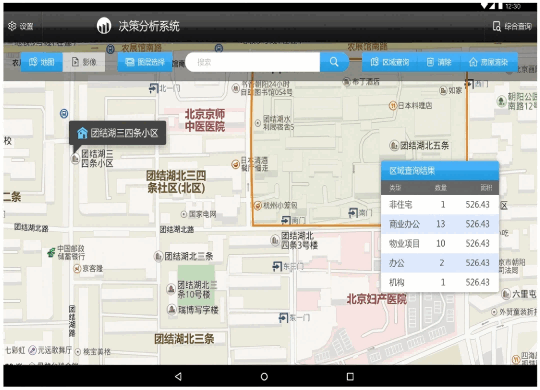Image resolution: width=540 pixels, height=390 pixels.
Task: Tap the Android home circle button
Action: pos(264,377)
